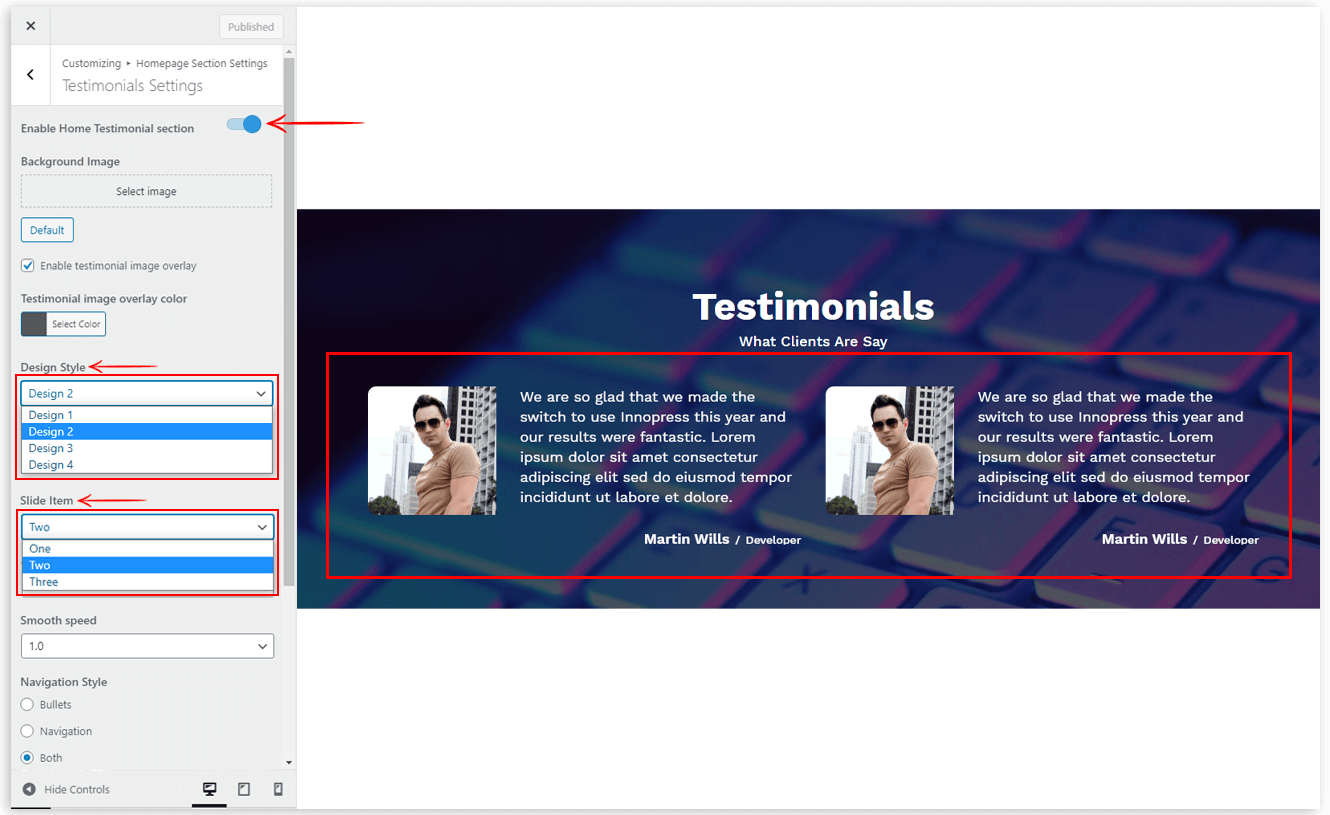Click the Default button
1330x815 pixels.
[x=47, y=230]
